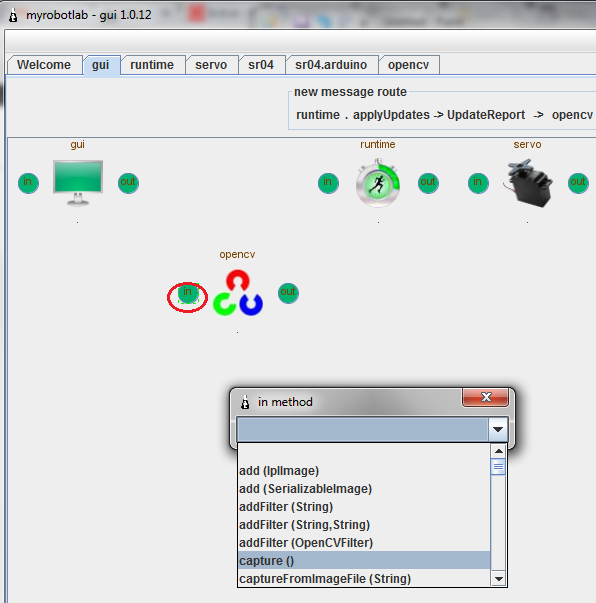Viewport: 596px width, 603px height.
Task: Click the servo motor service icon
Action: pyautogui.click(x=528, y=183)
